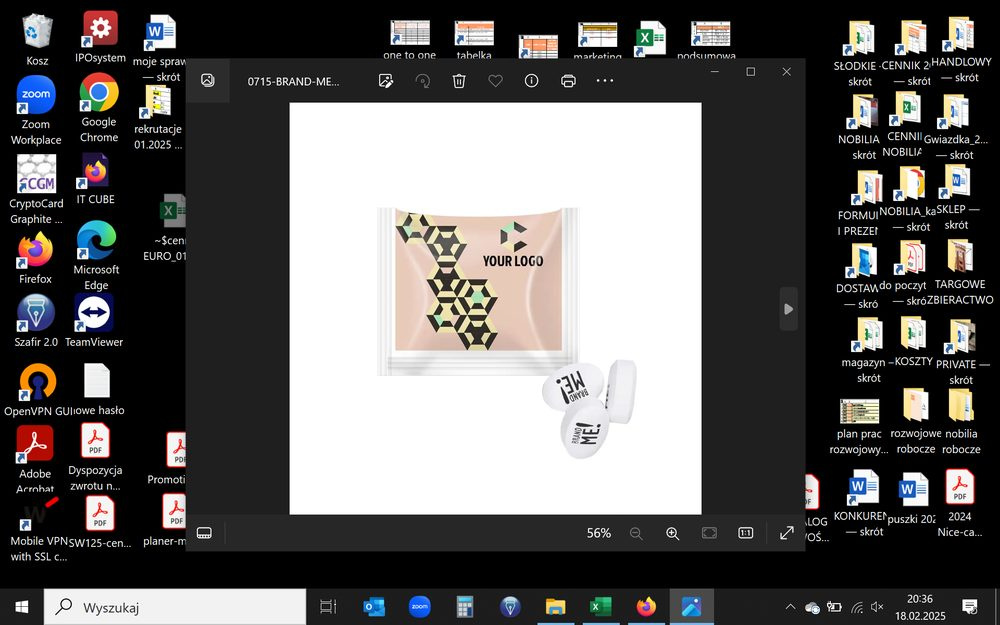The image size is (1000, 625).
Task: Mark photo as favorite with heart
Action: tap(496, 81)
